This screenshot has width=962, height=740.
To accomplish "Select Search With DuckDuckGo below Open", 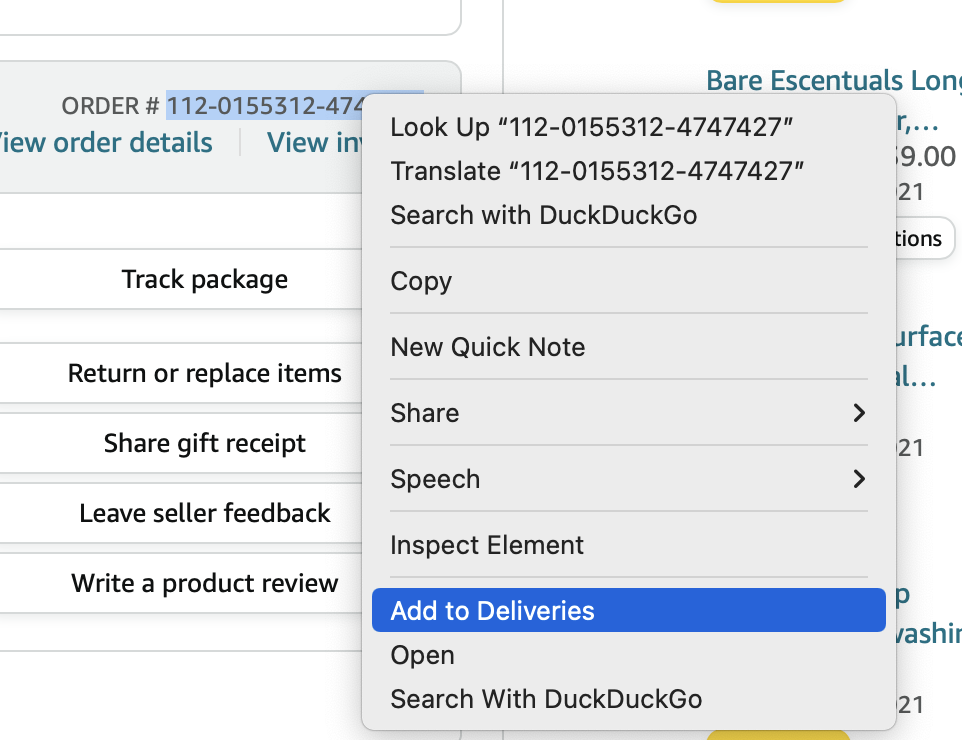I will [546, 699].
